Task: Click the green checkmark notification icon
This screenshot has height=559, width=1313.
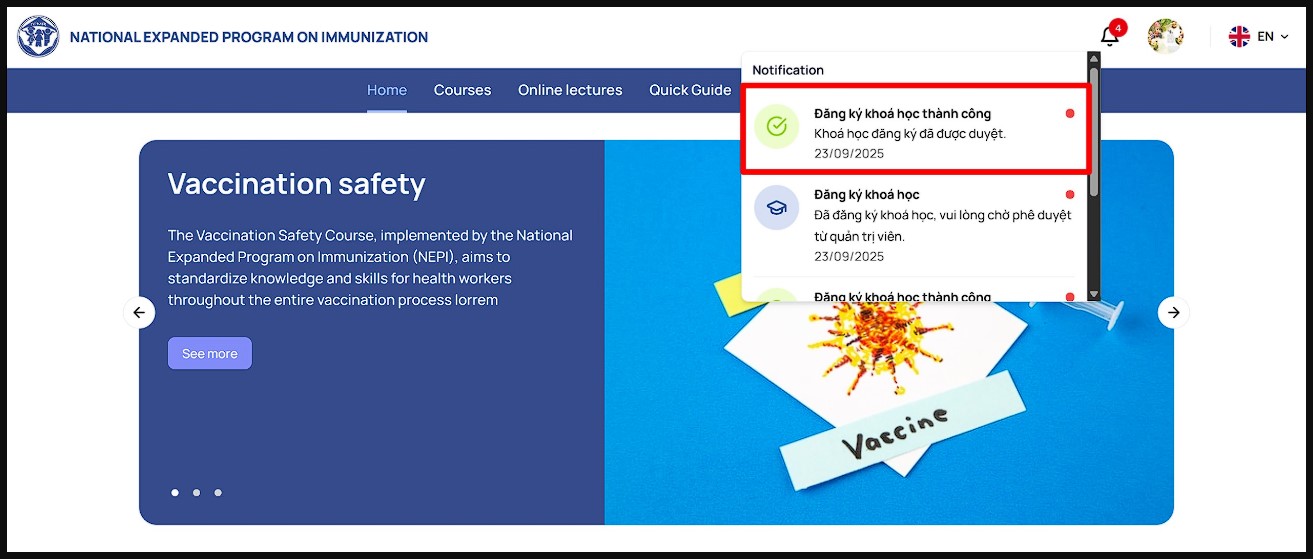Action: [776, 127]
